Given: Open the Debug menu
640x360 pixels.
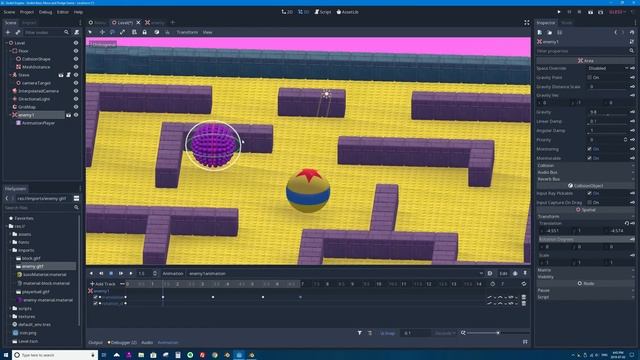Looking at the screenshot, I should [x=45, y=12].
